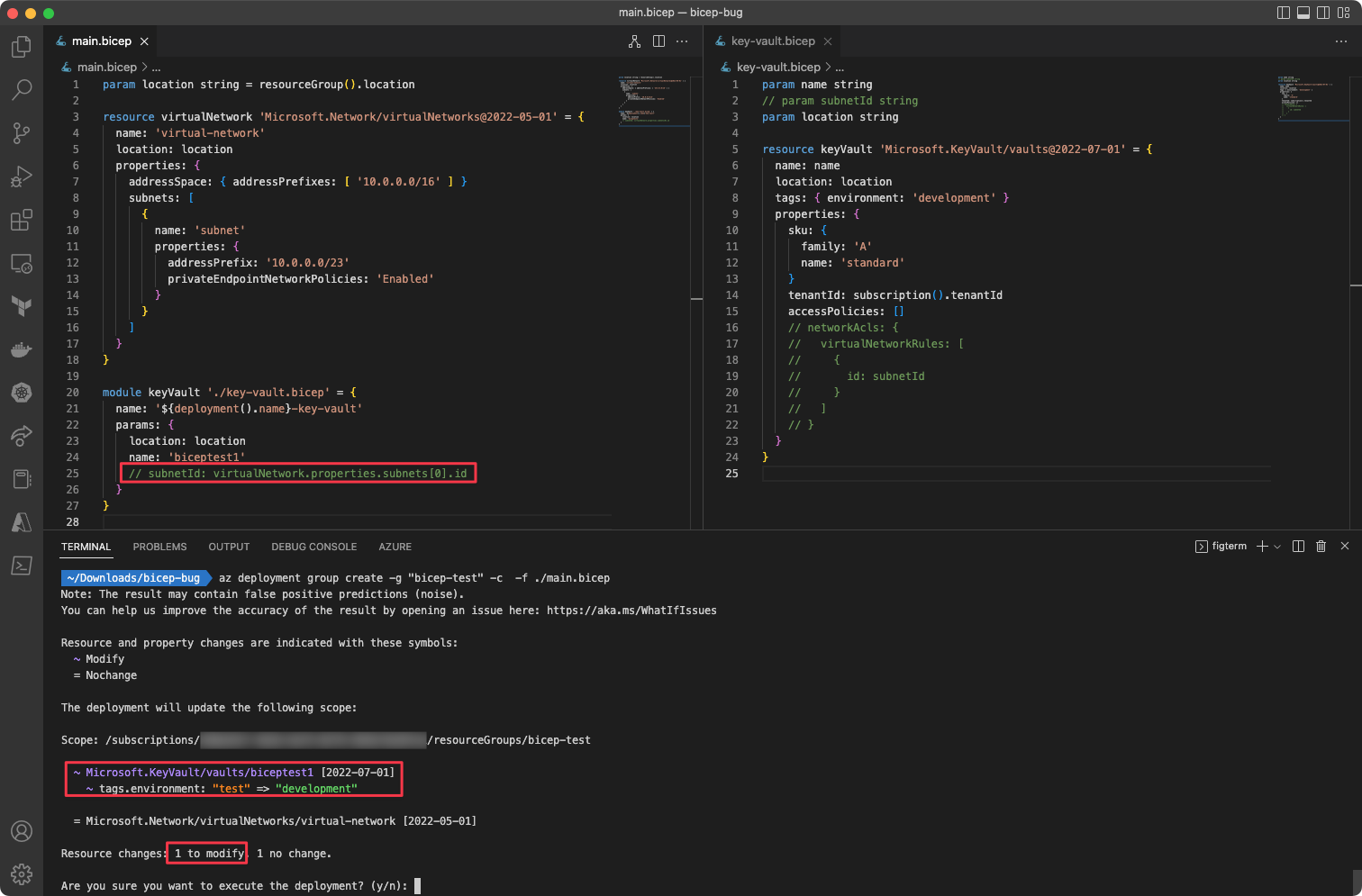Screen dimensions: 1362x896
Task: Click the accessPolicies: [] line
Action: (846, 312)
